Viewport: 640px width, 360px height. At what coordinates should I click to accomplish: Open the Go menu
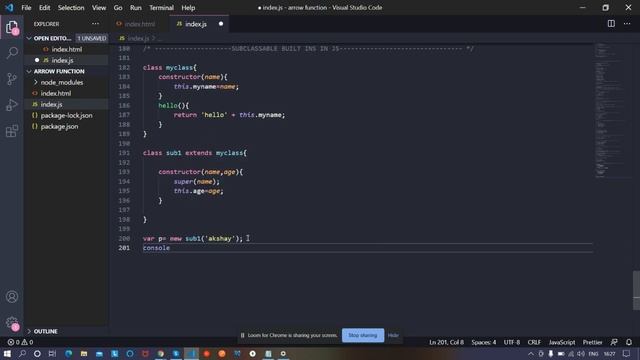point(118,7)
